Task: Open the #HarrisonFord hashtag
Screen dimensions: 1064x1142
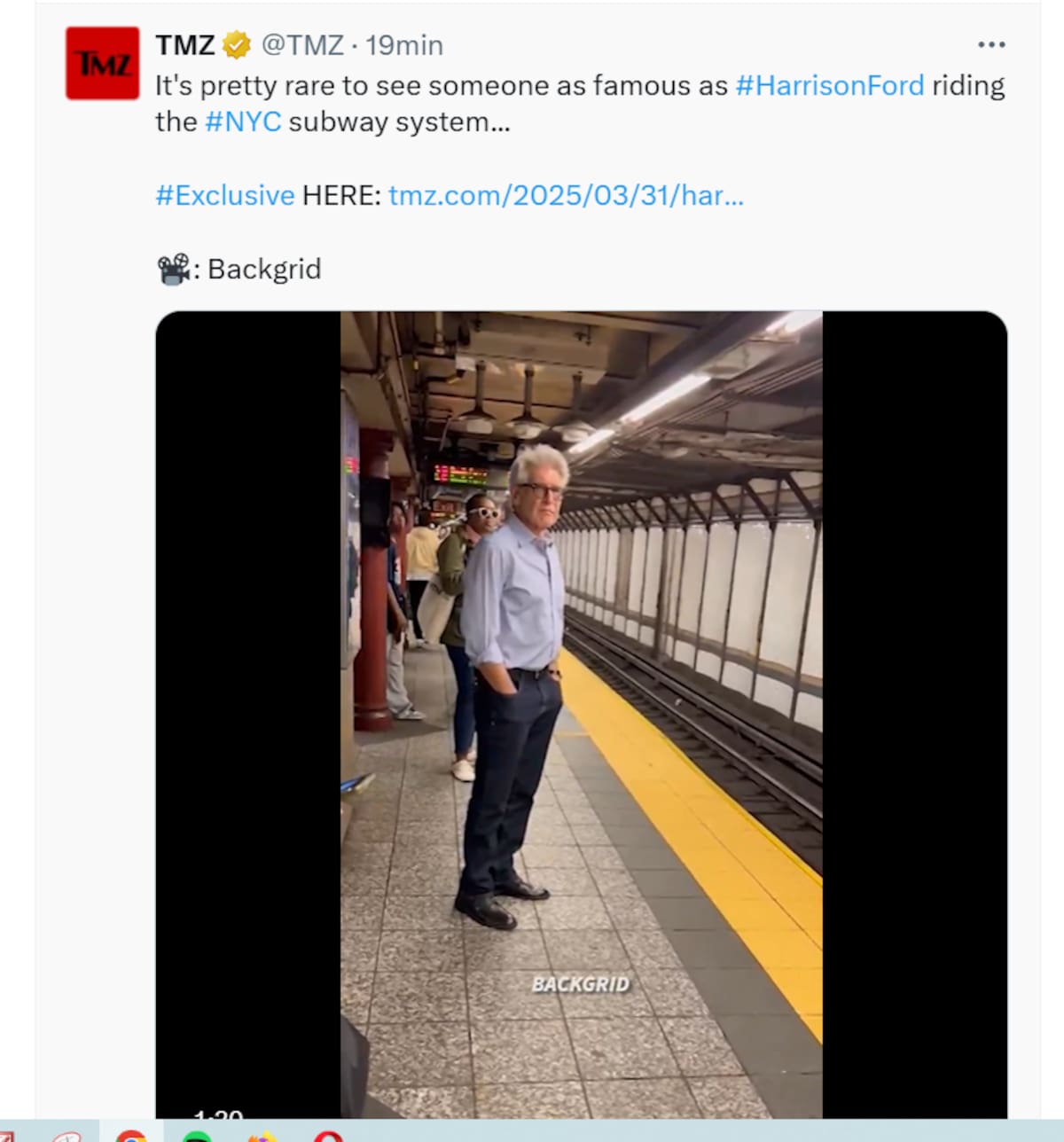Action: click(829, 85)
